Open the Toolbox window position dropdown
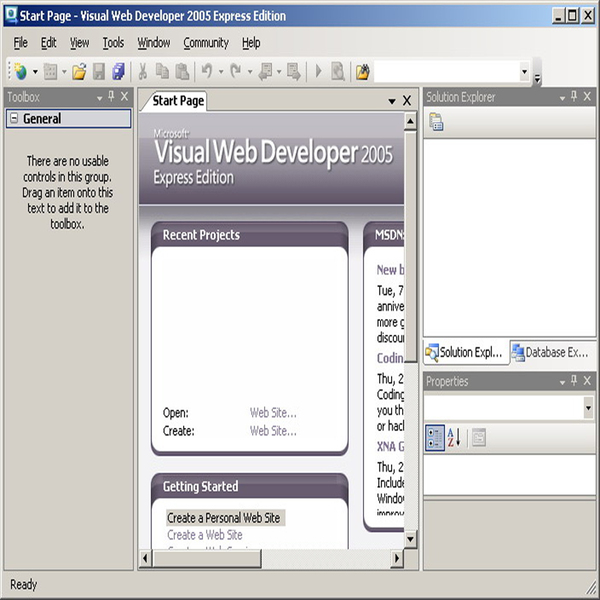The height and width of the screenshot is (600, 600). tap(99, 98)
